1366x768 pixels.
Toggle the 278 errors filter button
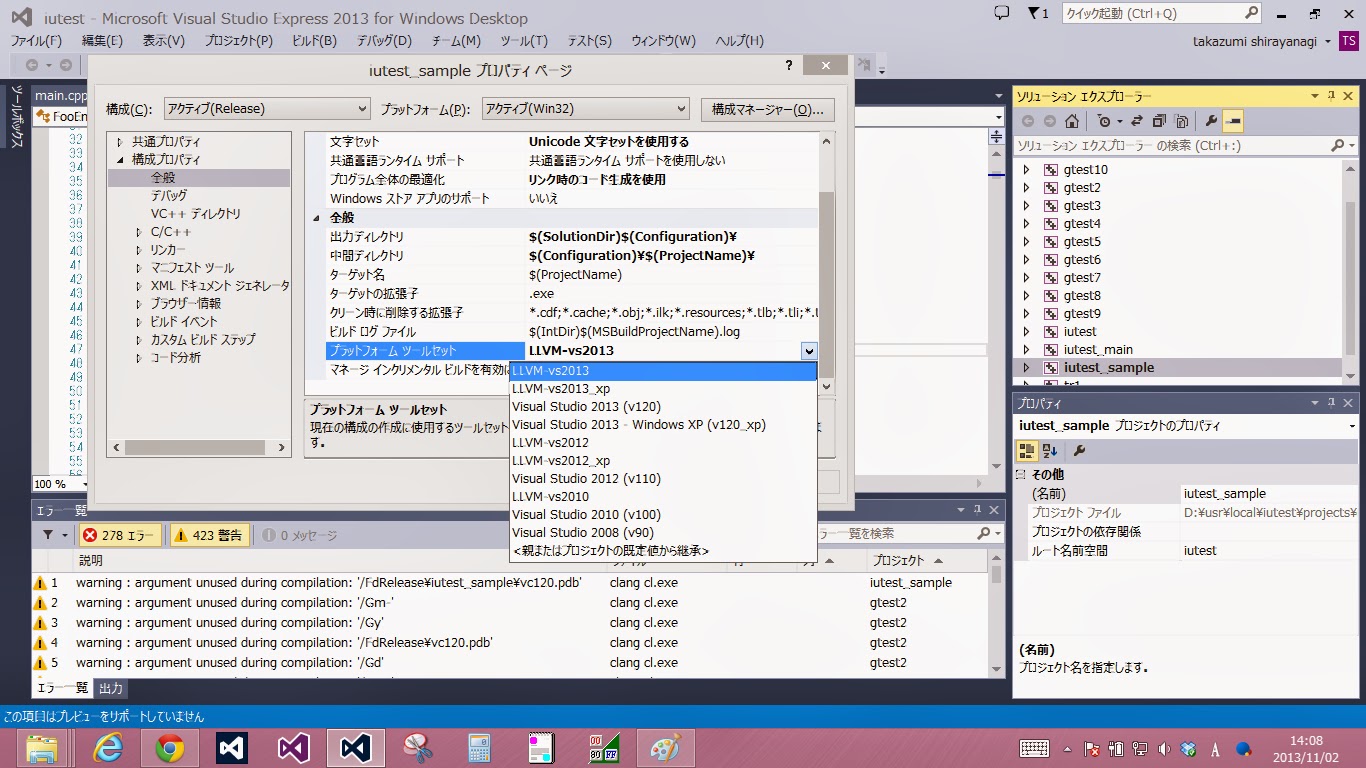click(120, 535)
